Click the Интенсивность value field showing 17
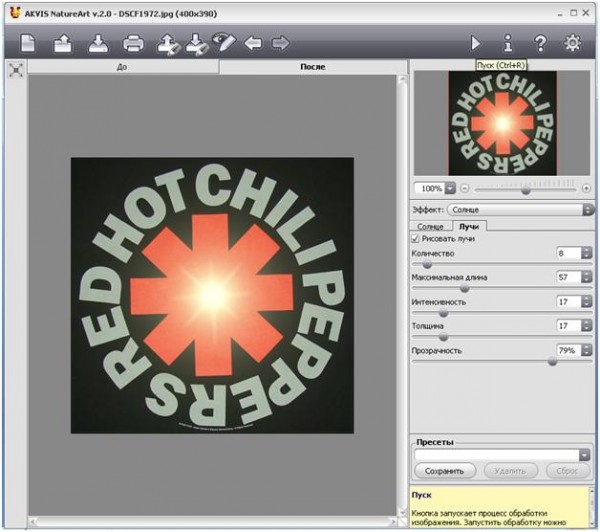 click(x=569, y=302)
